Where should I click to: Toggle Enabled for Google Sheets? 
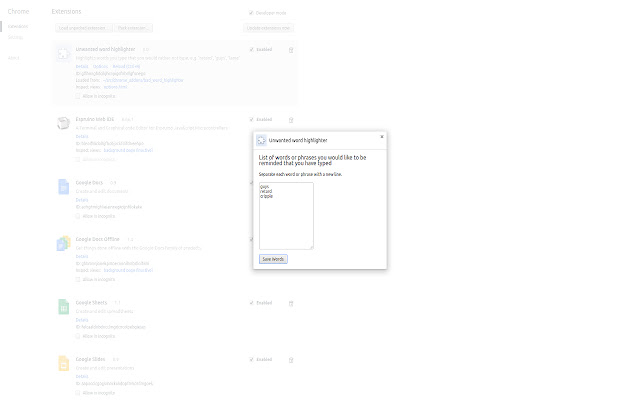(251, 303)
